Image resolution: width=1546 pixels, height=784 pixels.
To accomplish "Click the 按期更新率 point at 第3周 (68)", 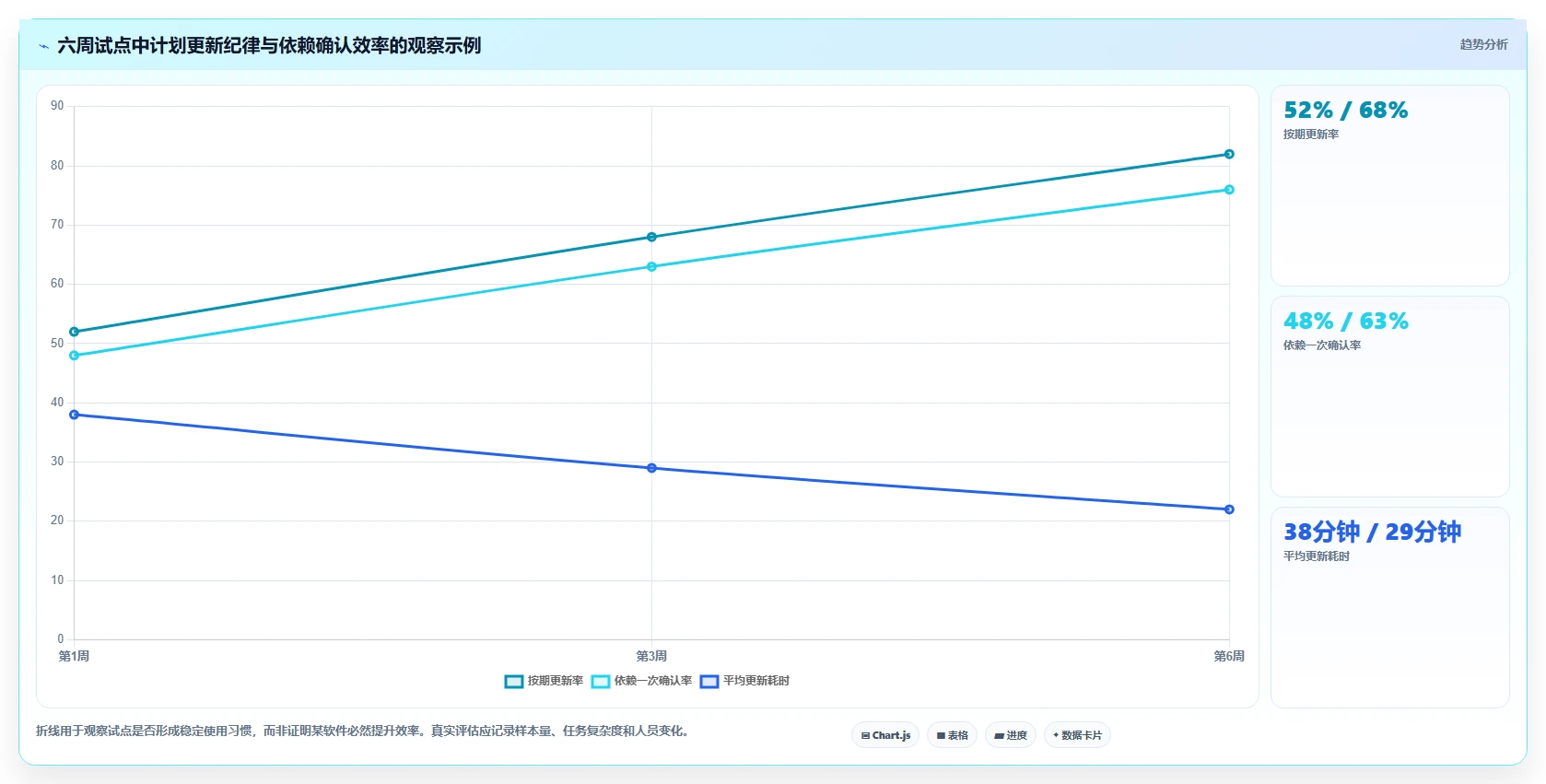I will pos(651,237).
